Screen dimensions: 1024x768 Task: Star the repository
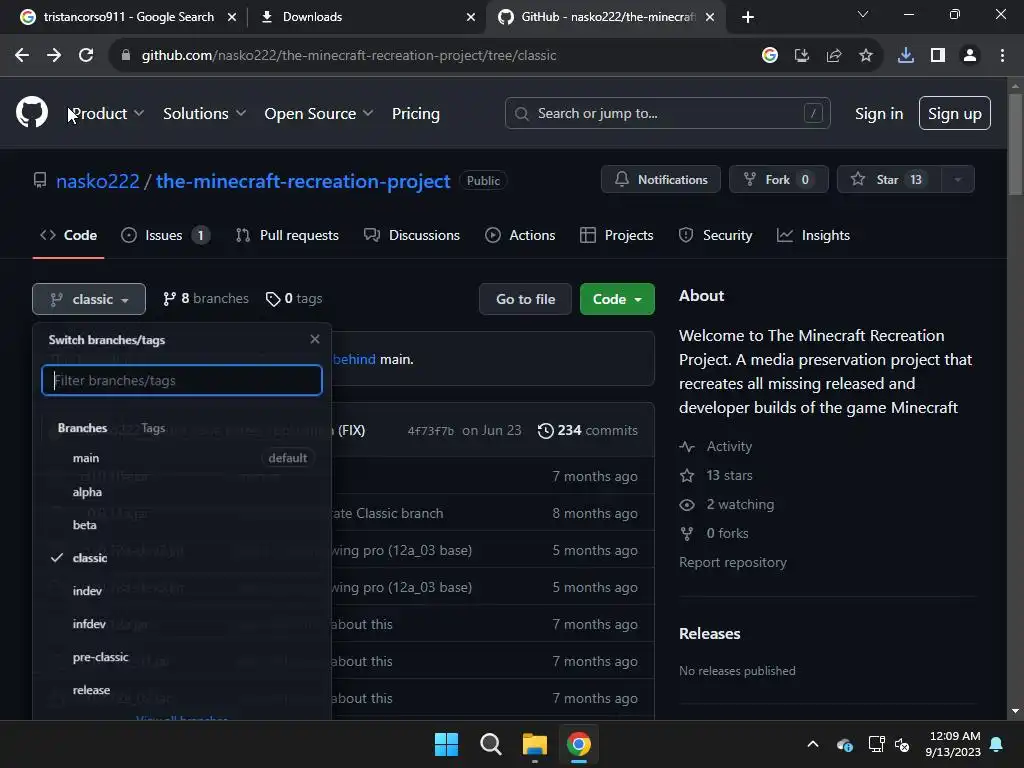[889, 180]
